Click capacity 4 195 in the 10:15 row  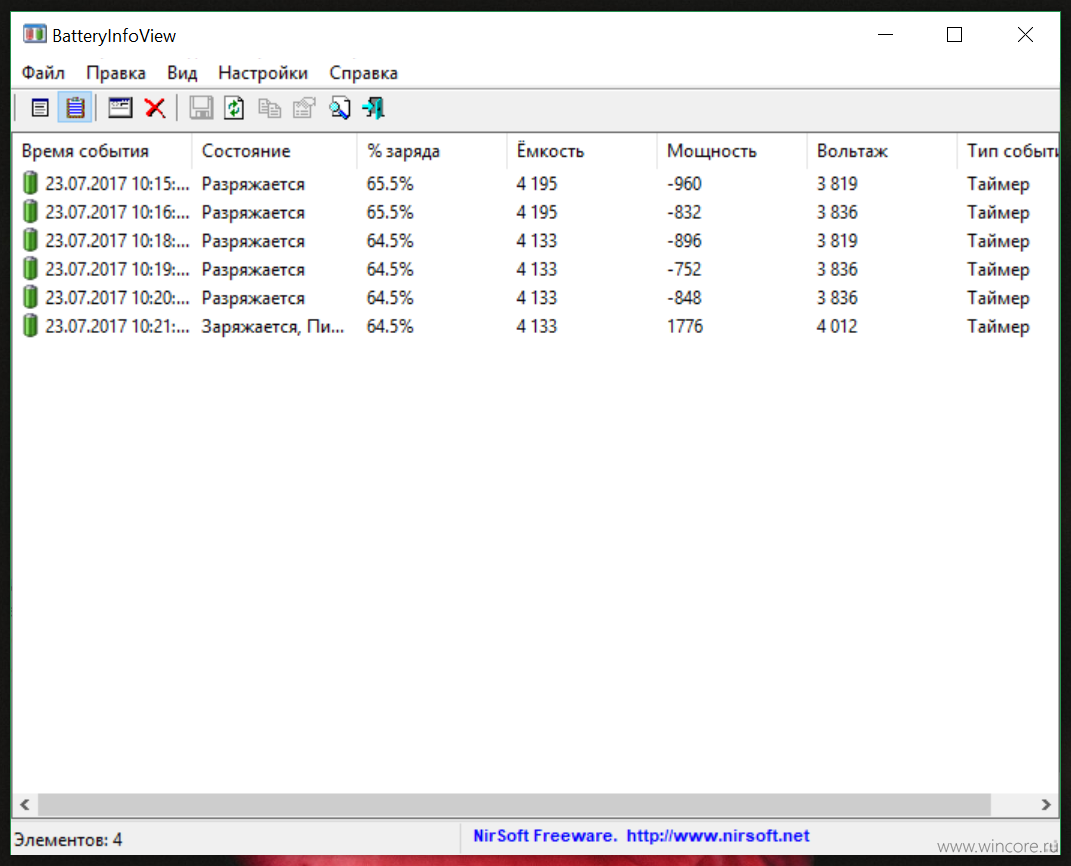click(x=537, y=184)
